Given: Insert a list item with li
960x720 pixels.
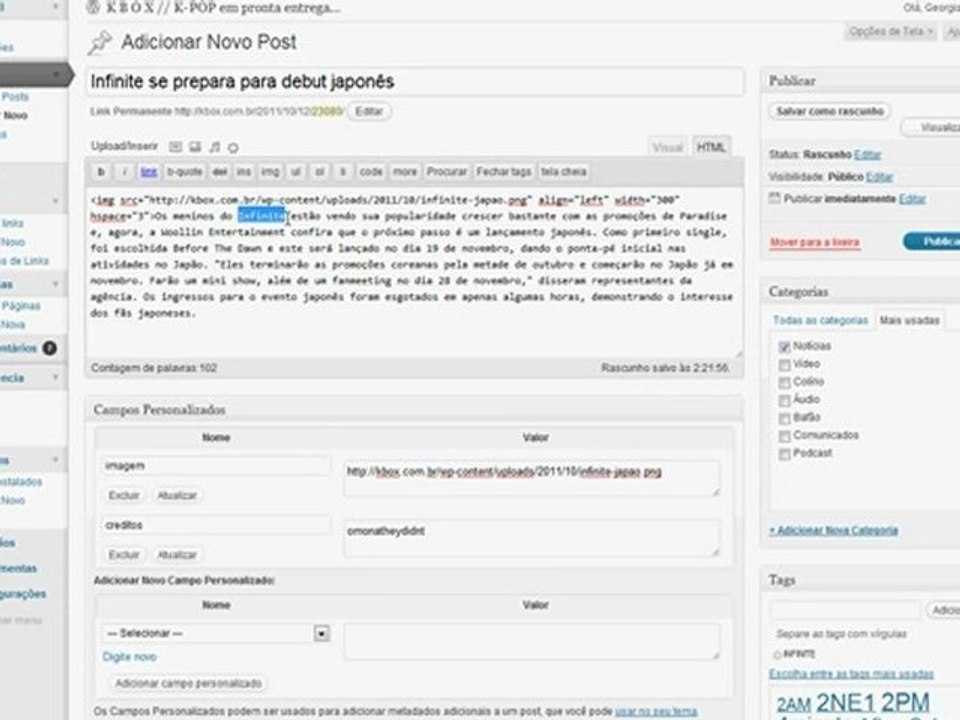Looking at the screenshot, I should [343, 172].
